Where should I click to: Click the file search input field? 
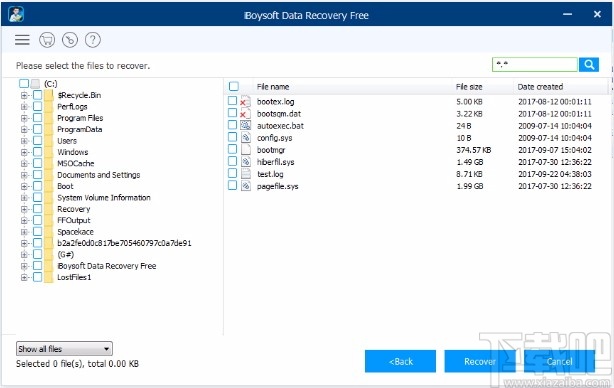click(x=535, y=64)
